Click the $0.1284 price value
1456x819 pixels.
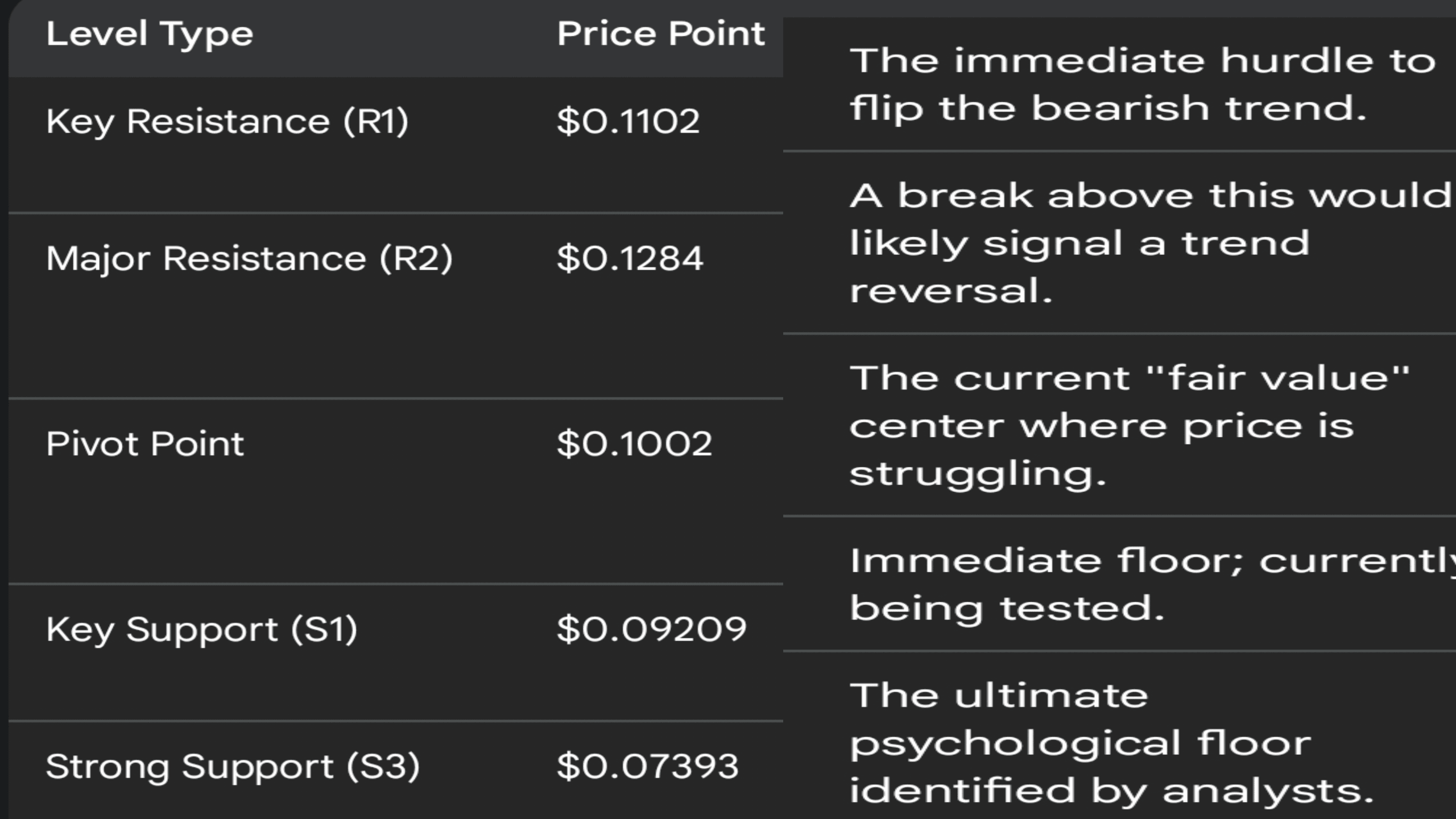630,259
